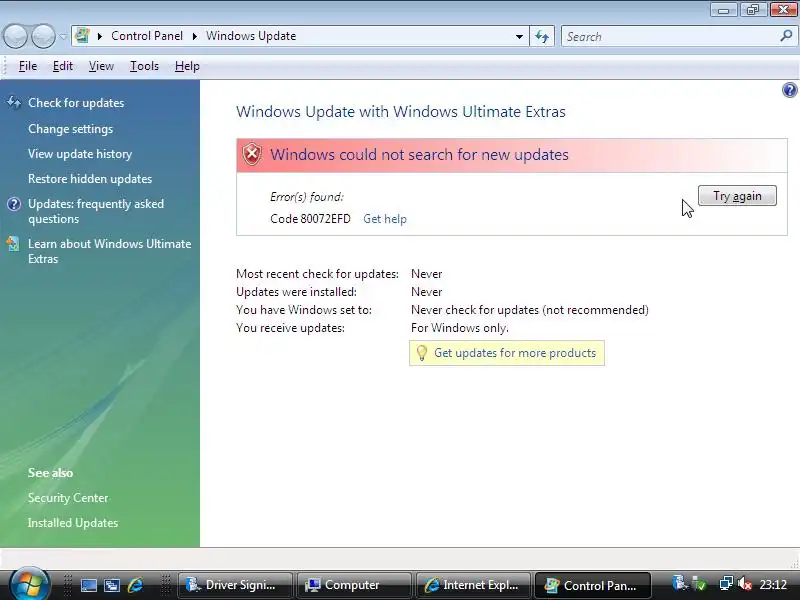
Task: Open the Help menu
Action: click(187, 66)
